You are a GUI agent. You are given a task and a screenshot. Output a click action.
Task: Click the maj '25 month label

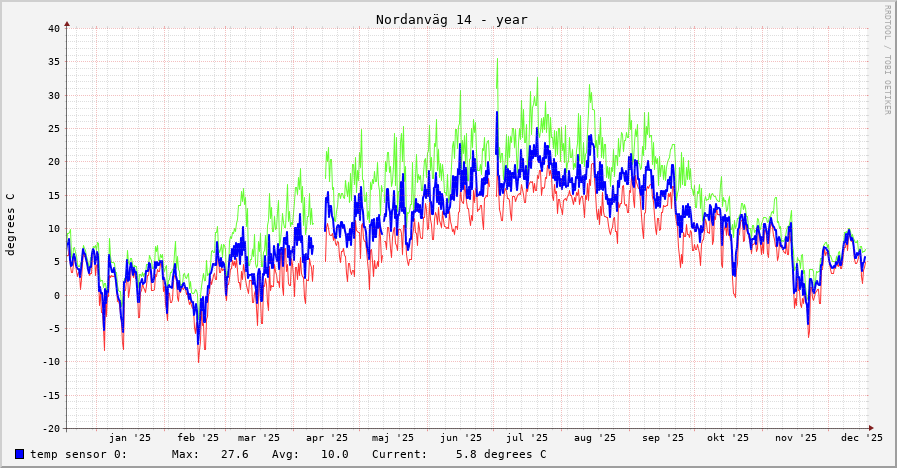pos(393,437)
